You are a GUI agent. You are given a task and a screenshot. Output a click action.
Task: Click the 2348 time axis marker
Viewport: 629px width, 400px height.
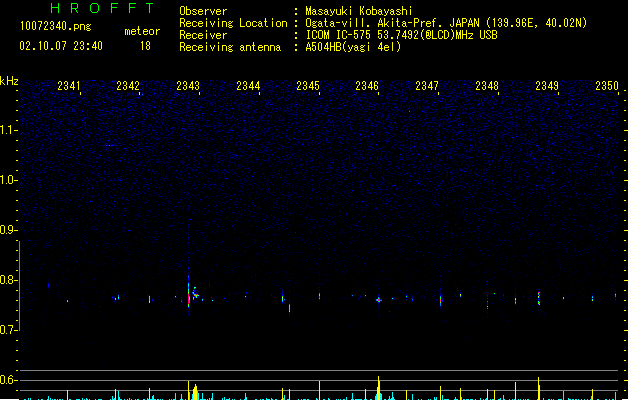487,86
